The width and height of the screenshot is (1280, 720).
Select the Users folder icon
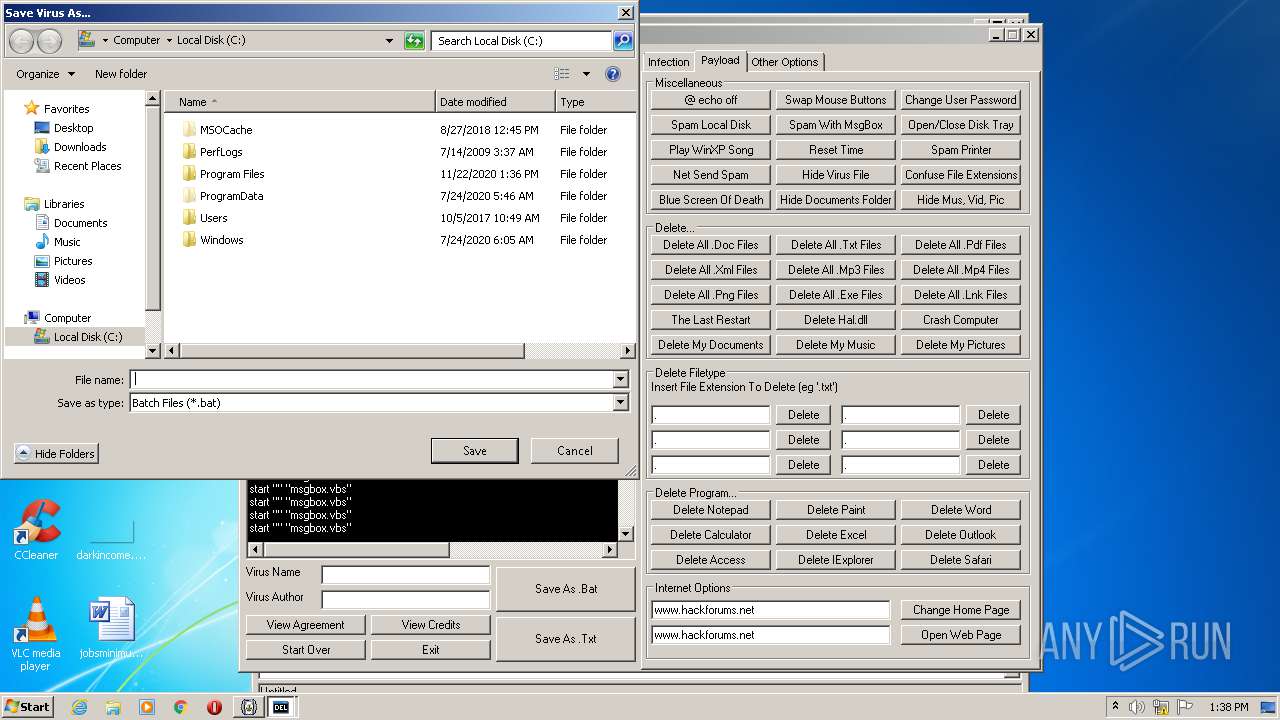[189, 218]
